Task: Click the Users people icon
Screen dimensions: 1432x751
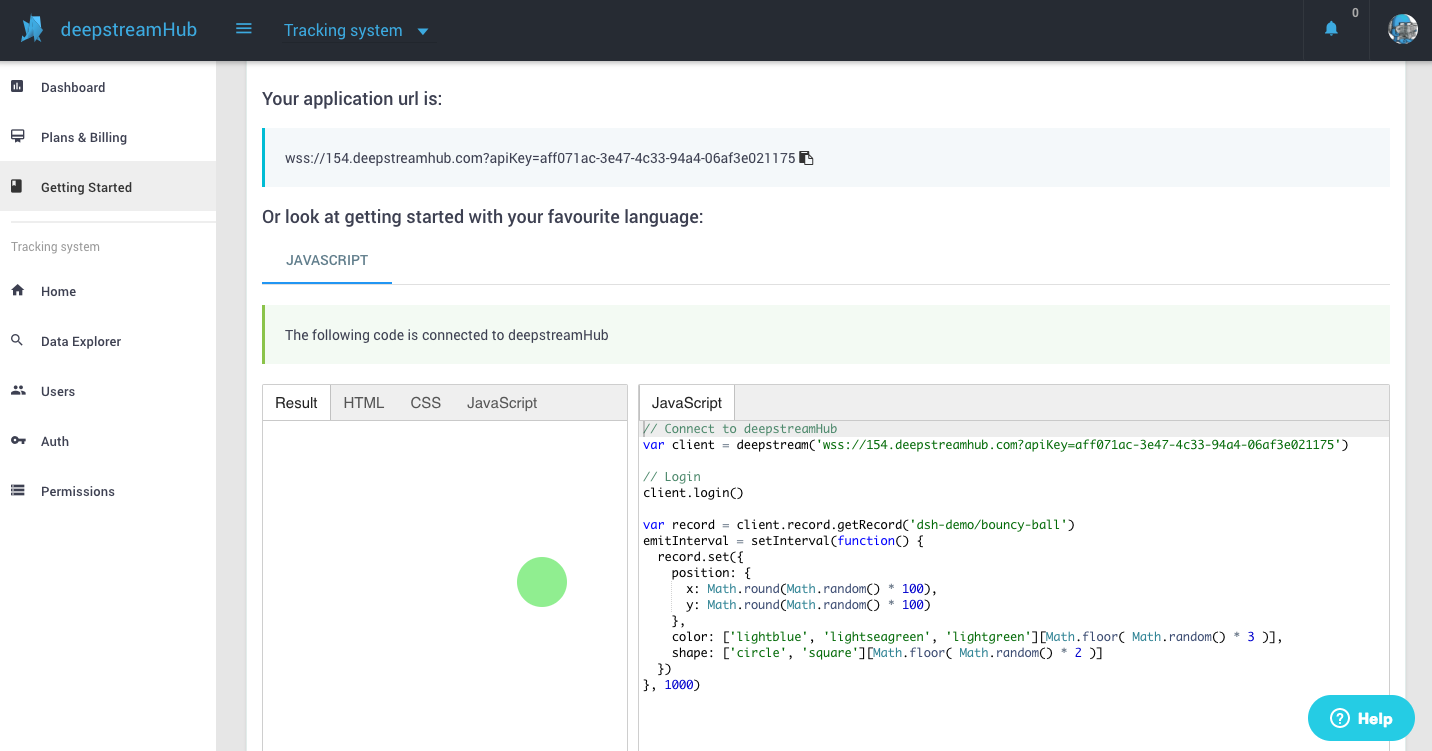Action: pos(17,391)
